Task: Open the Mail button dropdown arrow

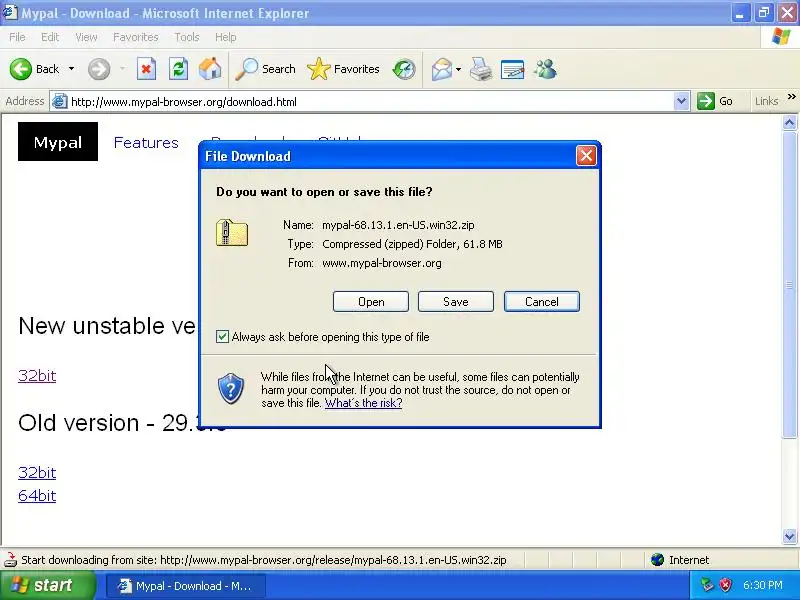Action: point(458,69)
